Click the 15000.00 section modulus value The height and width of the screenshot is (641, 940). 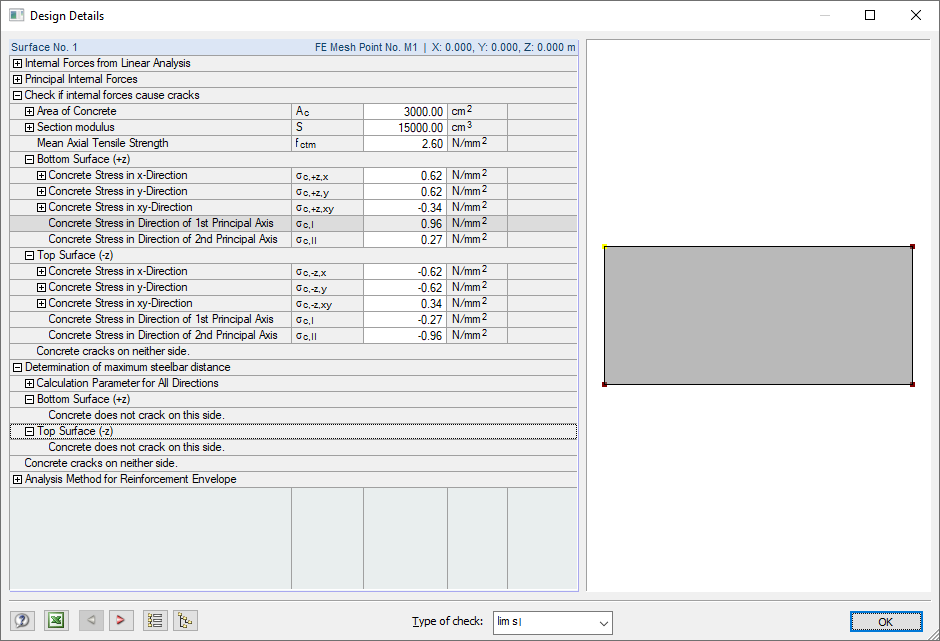(x=405, y=128)
